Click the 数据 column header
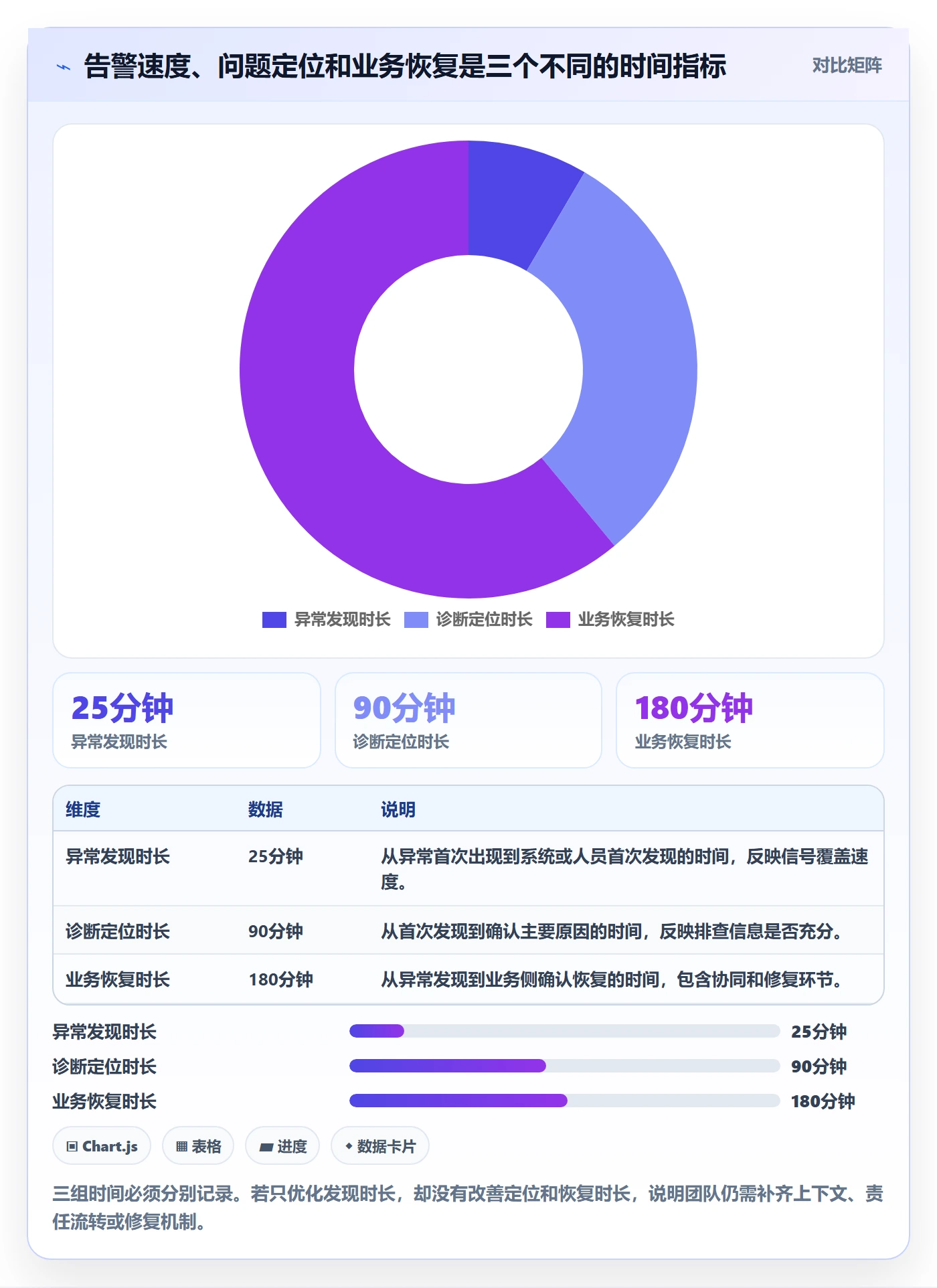The image size is (937, 1288). tap(266, 809)
